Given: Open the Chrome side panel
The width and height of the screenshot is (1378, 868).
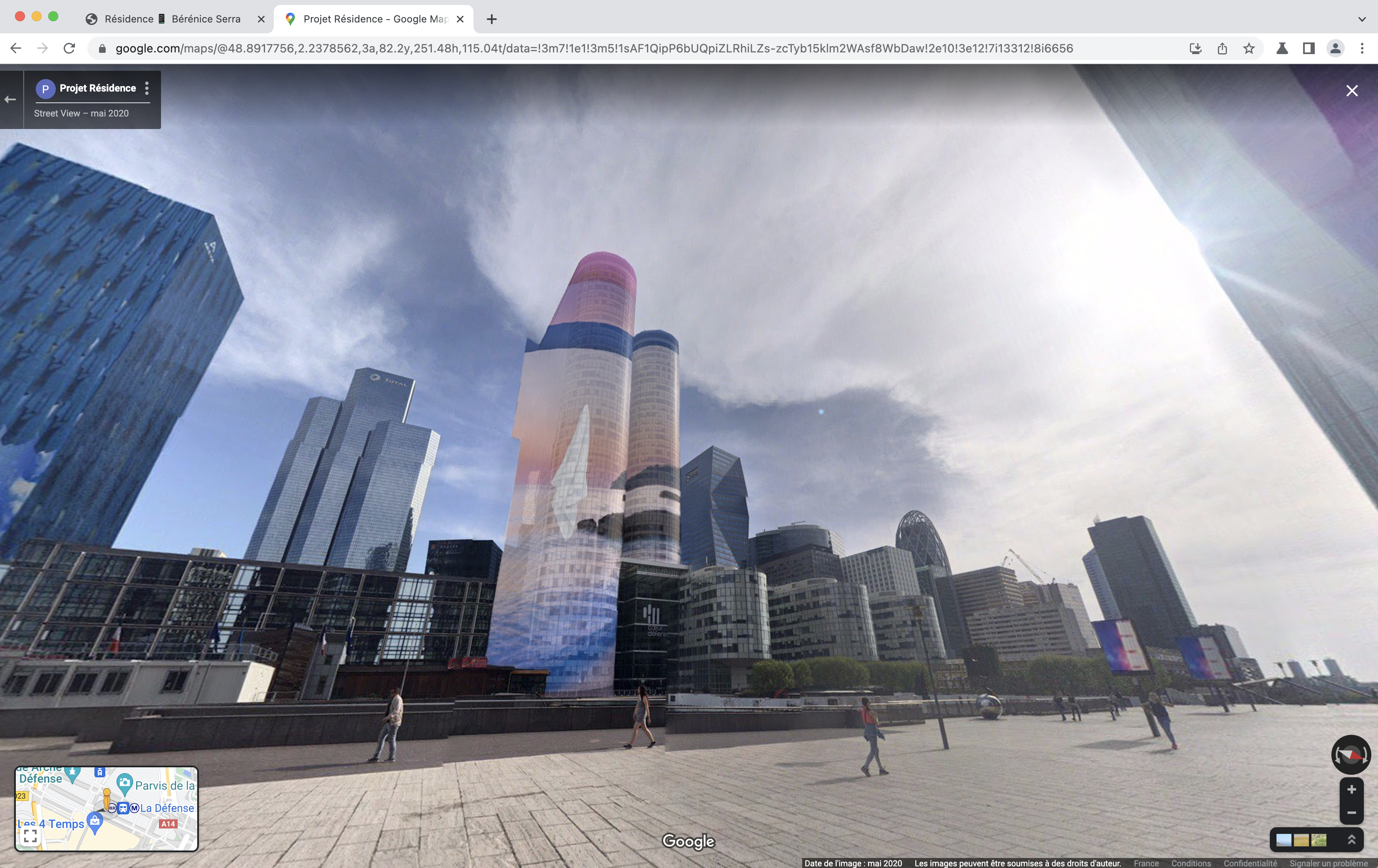Looking at the screenshot, I should [1309, 49].
